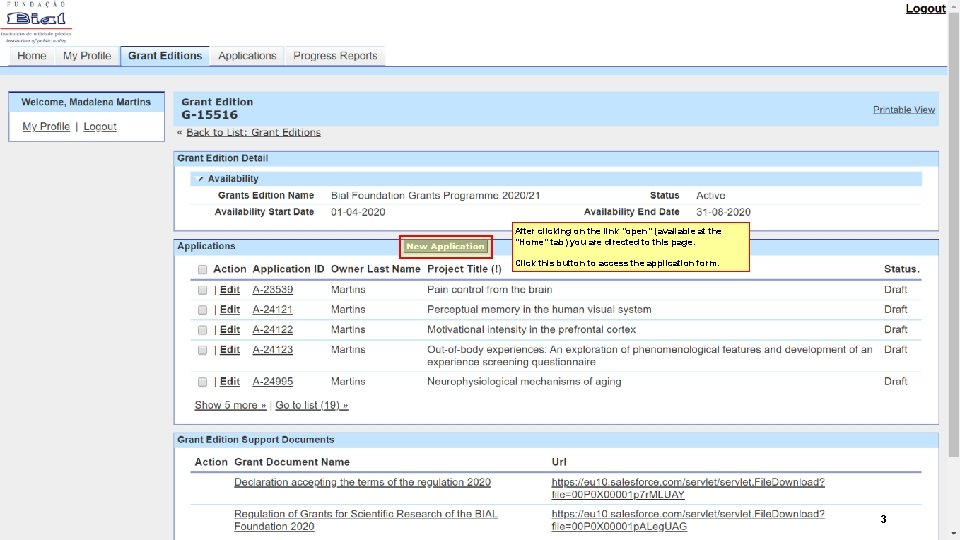
Task: Select the Grant Editions tab
Action: pos(165,56)
